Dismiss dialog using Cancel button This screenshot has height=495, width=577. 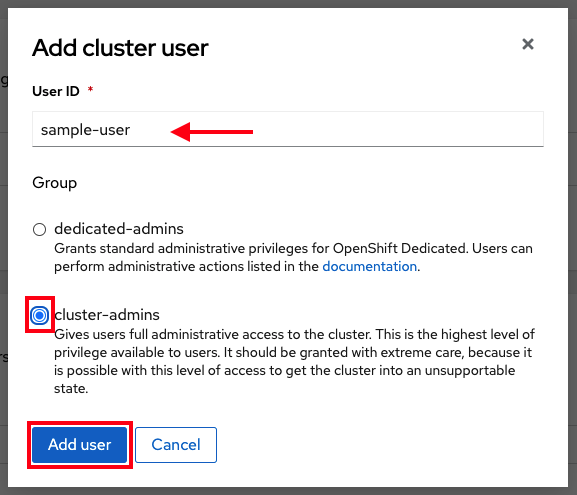[x=176, y=445]
